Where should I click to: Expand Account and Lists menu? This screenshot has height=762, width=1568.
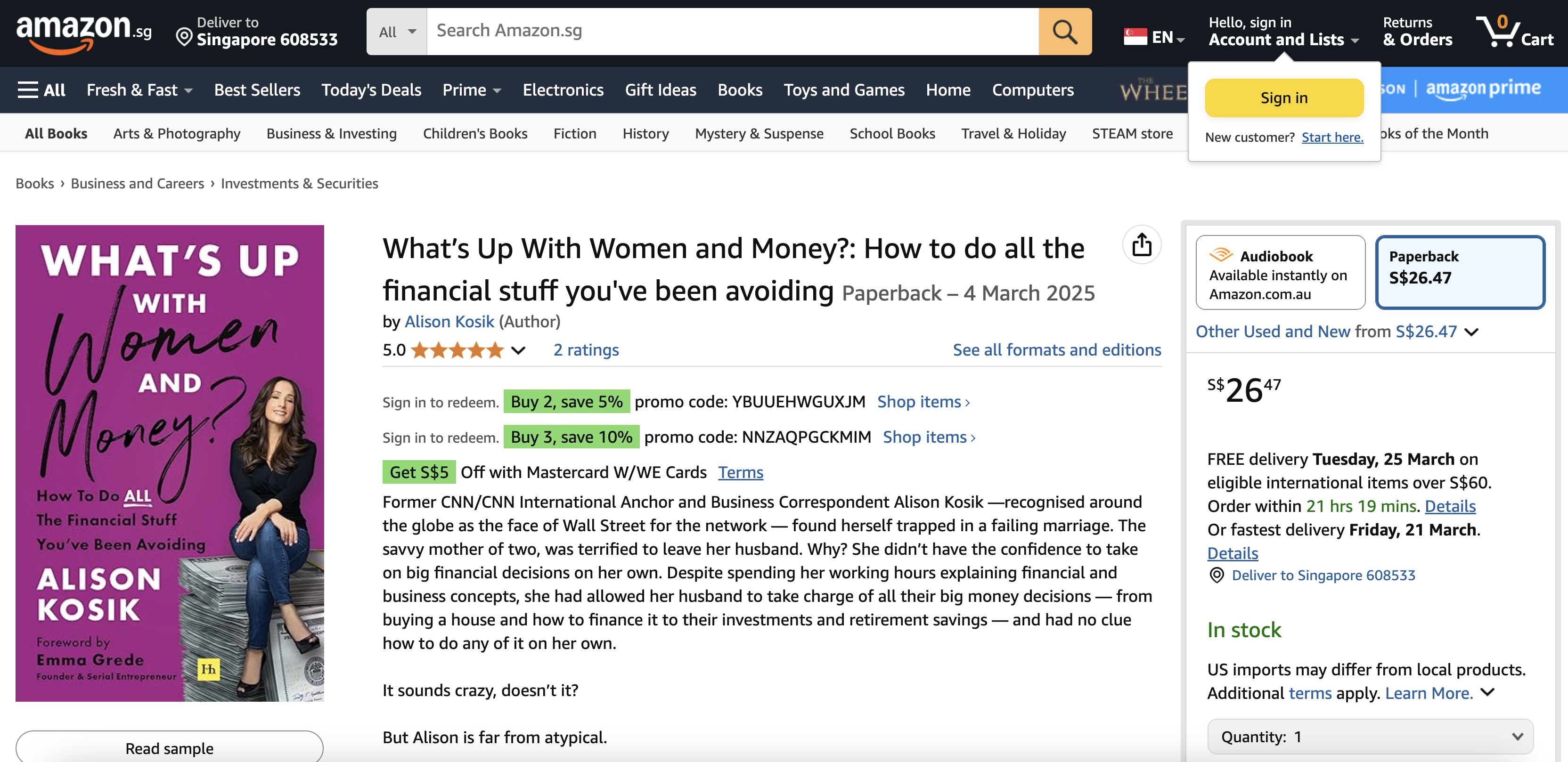point(1283,31)
